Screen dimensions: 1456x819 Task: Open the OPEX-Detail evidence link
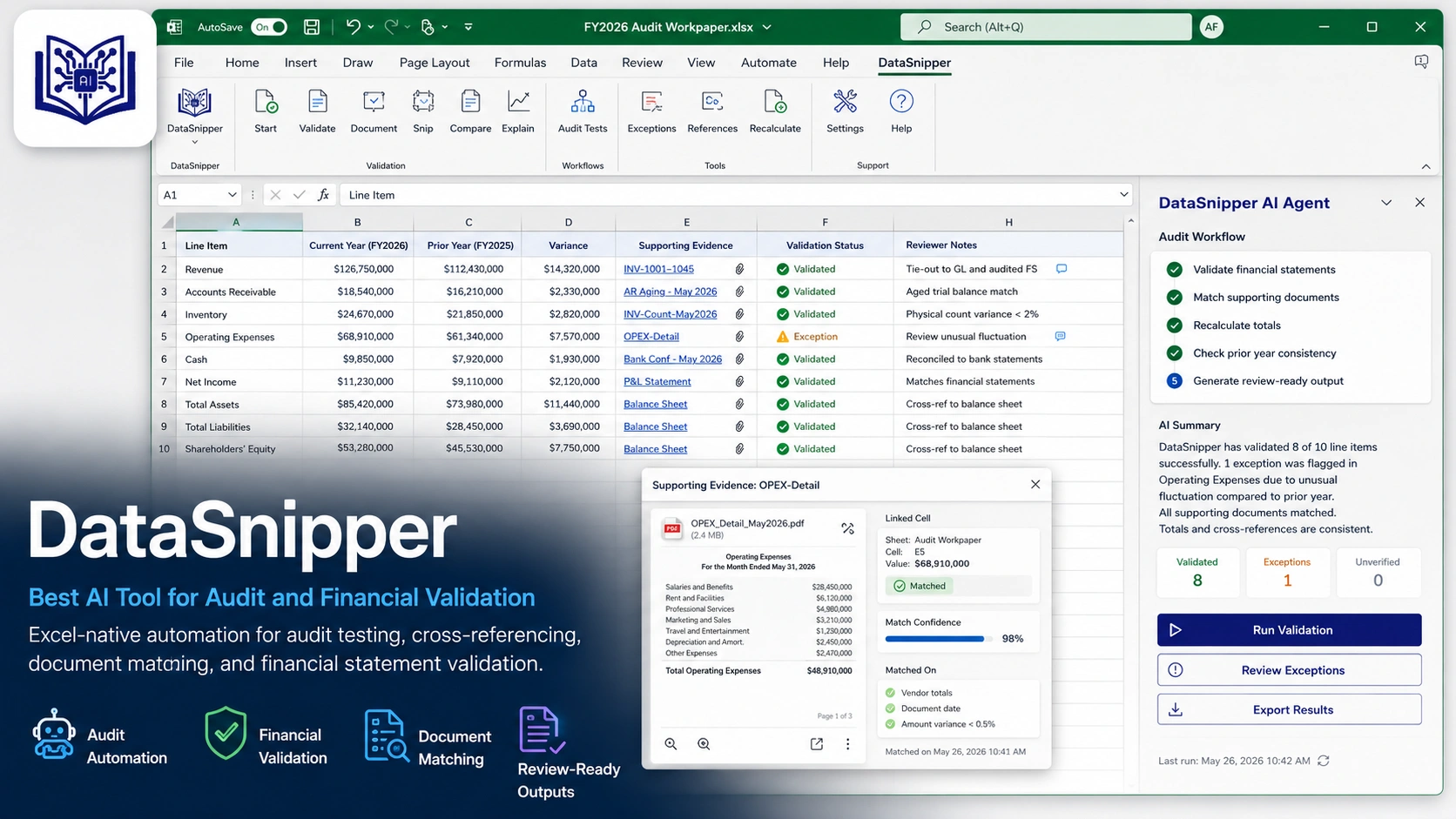[x=650, y=336]
